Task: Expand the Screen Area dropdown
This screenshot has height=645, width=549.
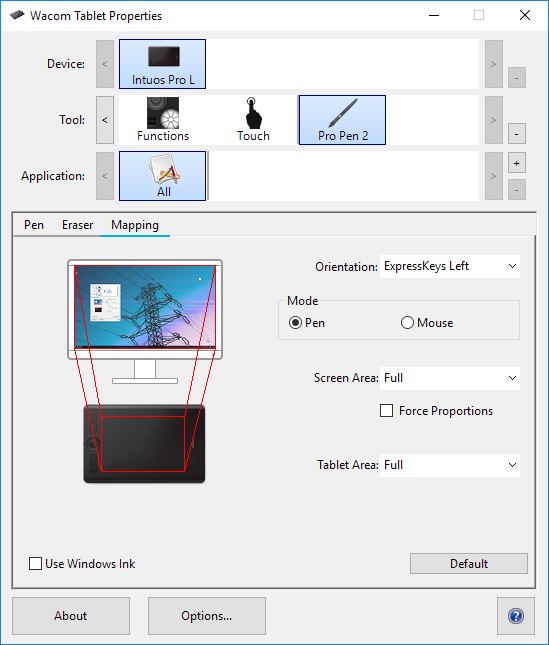Action: (x=450, y=378)
